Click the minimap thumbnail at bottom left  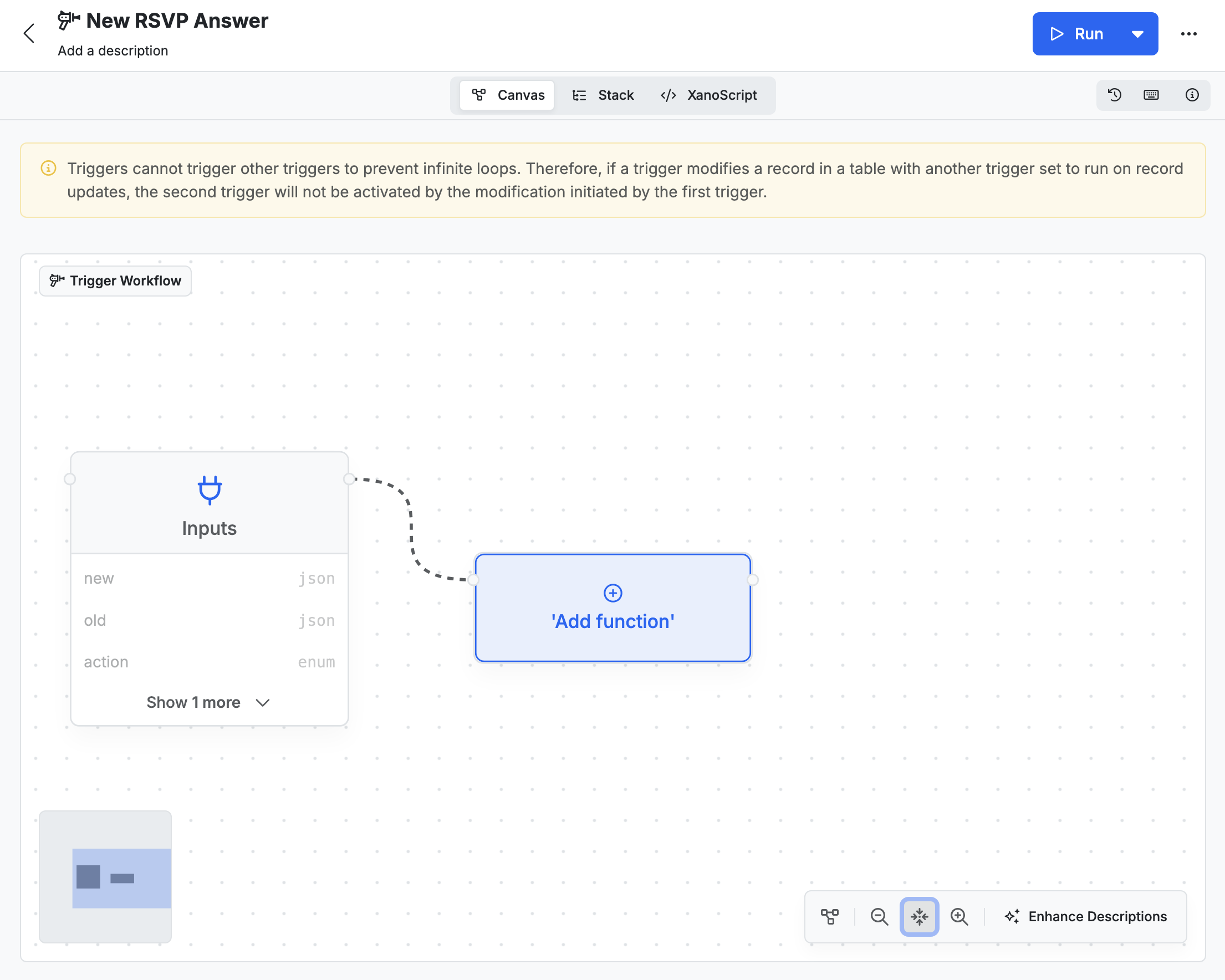[x=105, y=878]
